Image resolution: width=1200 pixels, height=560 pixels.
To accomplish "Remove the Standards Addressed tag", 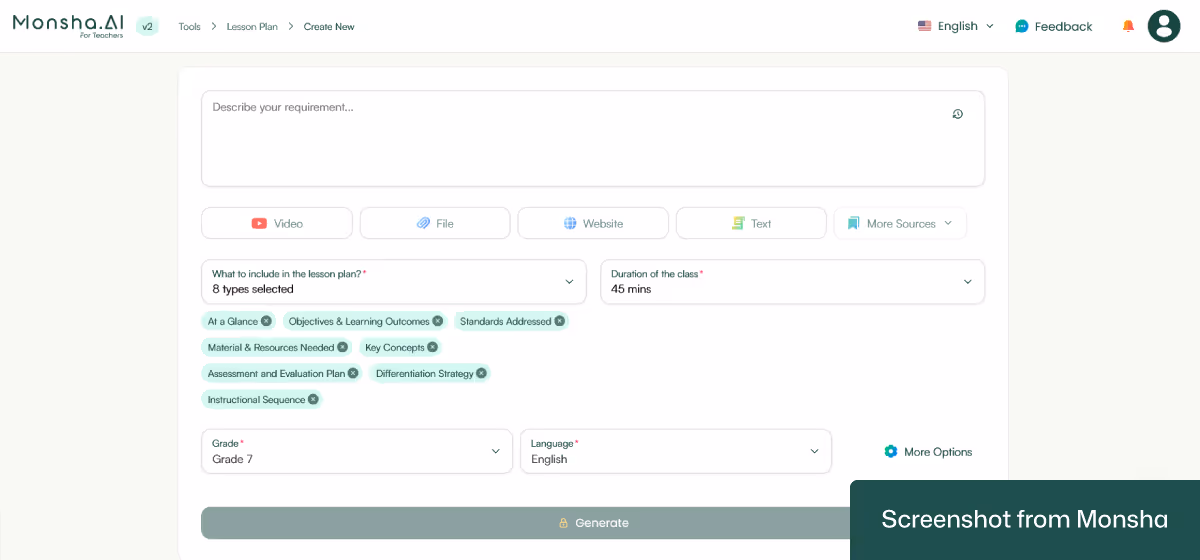I will pos(559,321).
